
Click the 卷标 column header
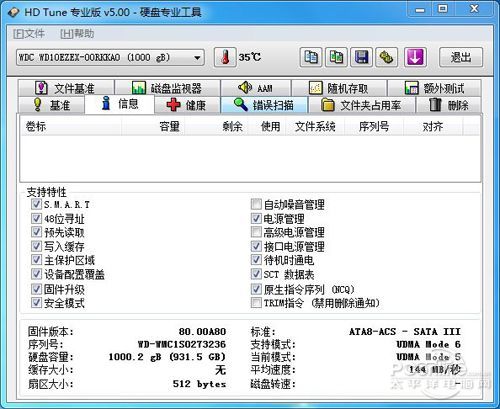[x=71, y=126]
